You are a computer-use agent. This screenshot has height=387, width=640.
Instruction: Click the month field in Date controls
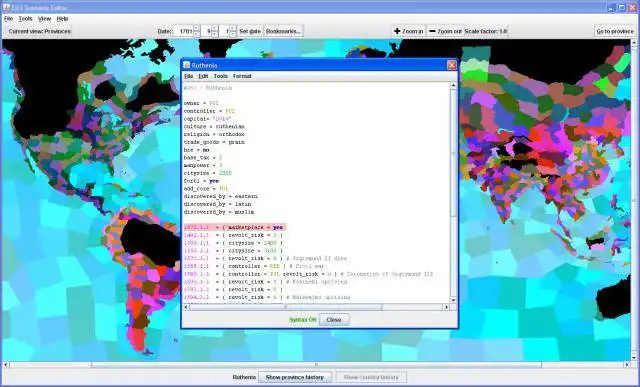tap(206, 31)
